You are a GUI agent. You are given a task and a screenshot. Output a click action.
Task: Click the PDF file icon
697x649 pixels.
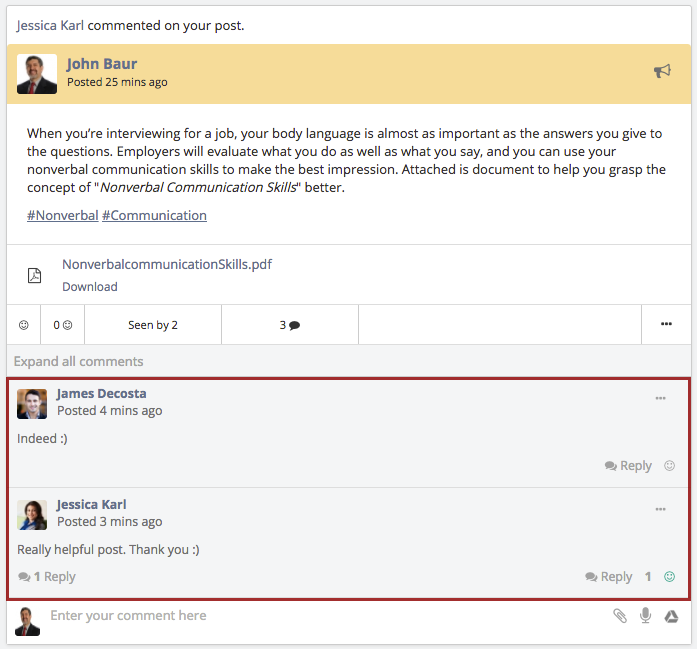point(34,276)
